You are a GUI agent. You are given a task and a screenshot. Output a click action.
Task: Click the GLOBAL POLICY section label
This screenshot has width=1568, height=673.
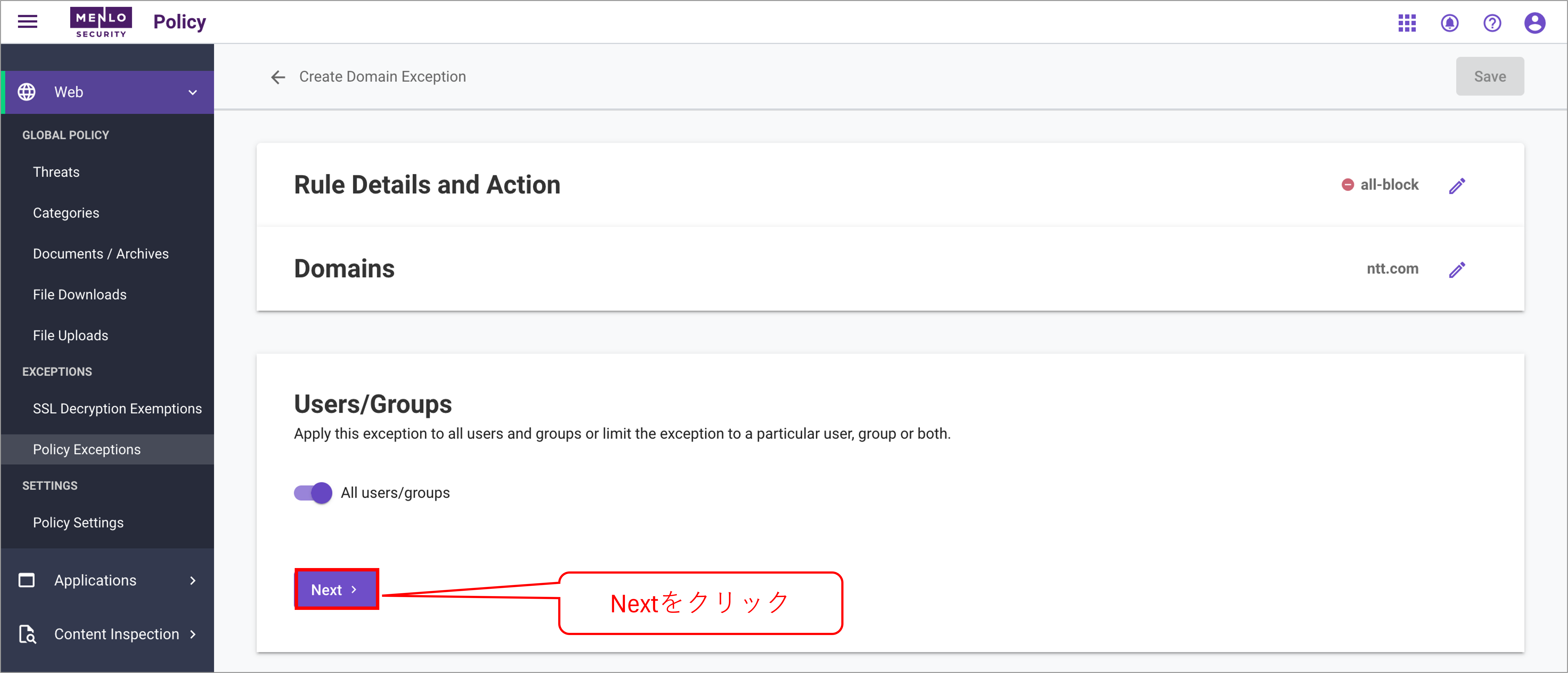pos(66,135)
